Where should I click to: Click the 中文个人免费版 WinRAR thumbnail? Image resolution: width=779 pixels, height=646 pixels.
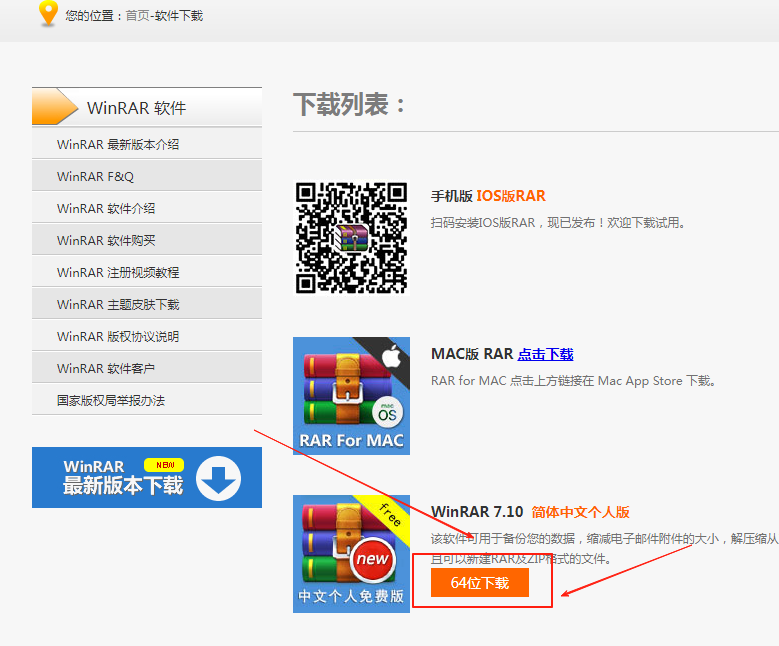(x=351, y=554)
